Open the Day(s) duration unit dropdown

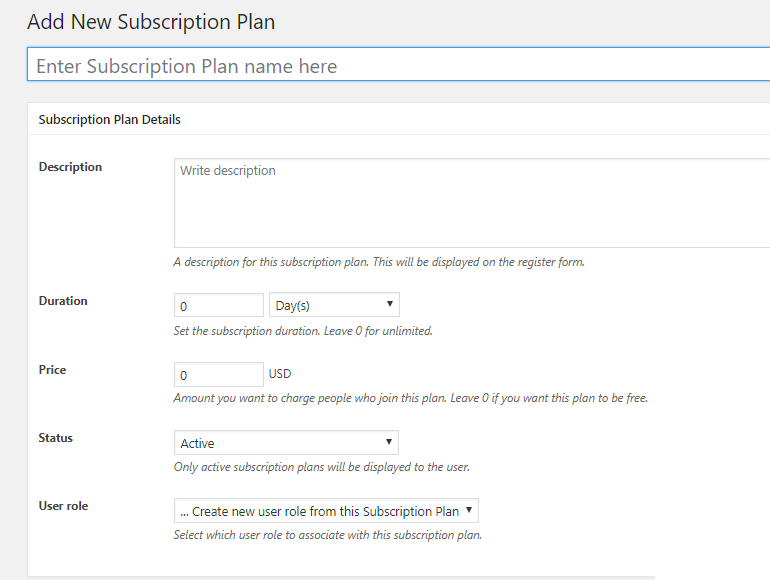pyautogui.click(x=334, y=305)
